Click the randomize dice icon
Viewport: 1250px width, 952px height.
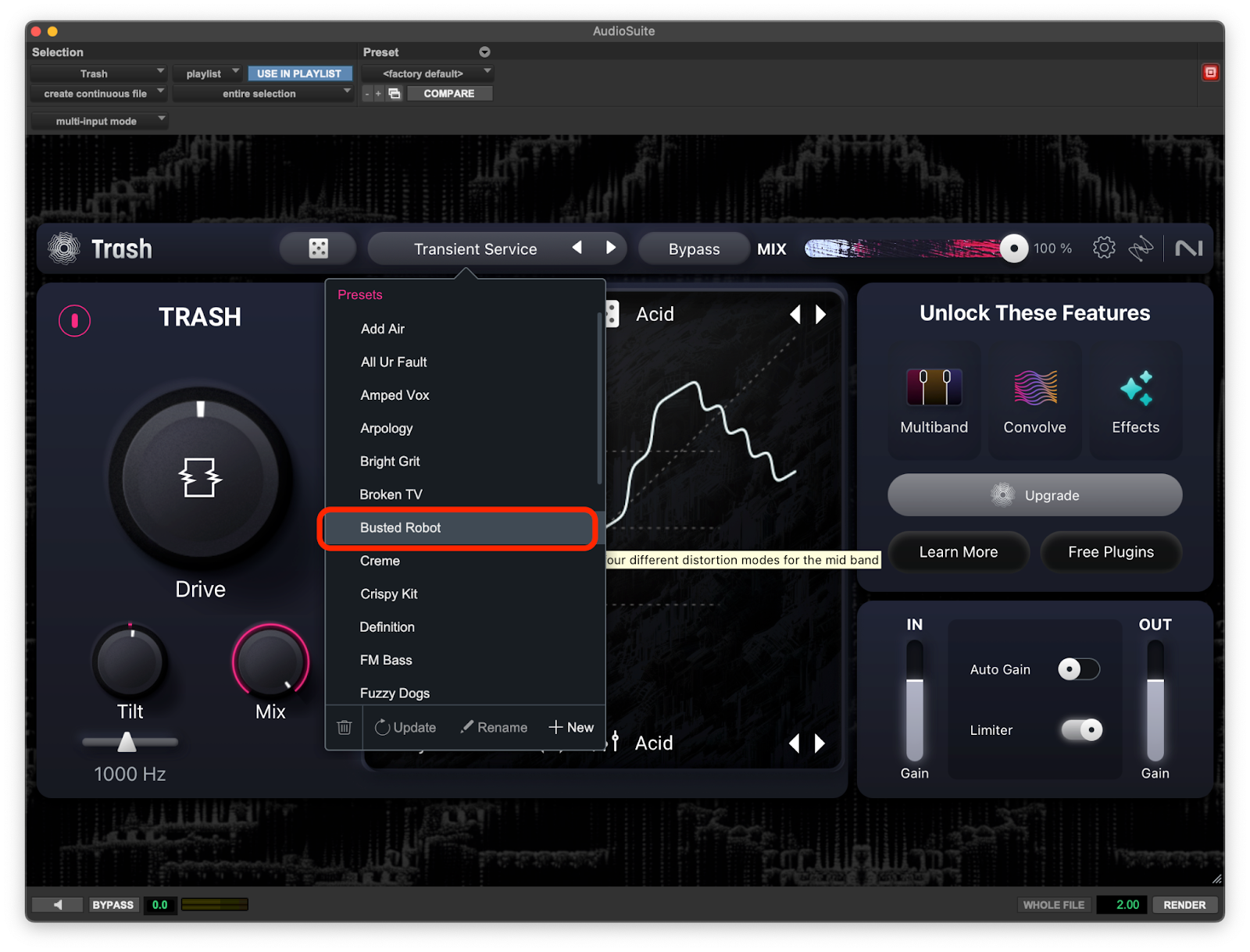click(x=318, y=248)
